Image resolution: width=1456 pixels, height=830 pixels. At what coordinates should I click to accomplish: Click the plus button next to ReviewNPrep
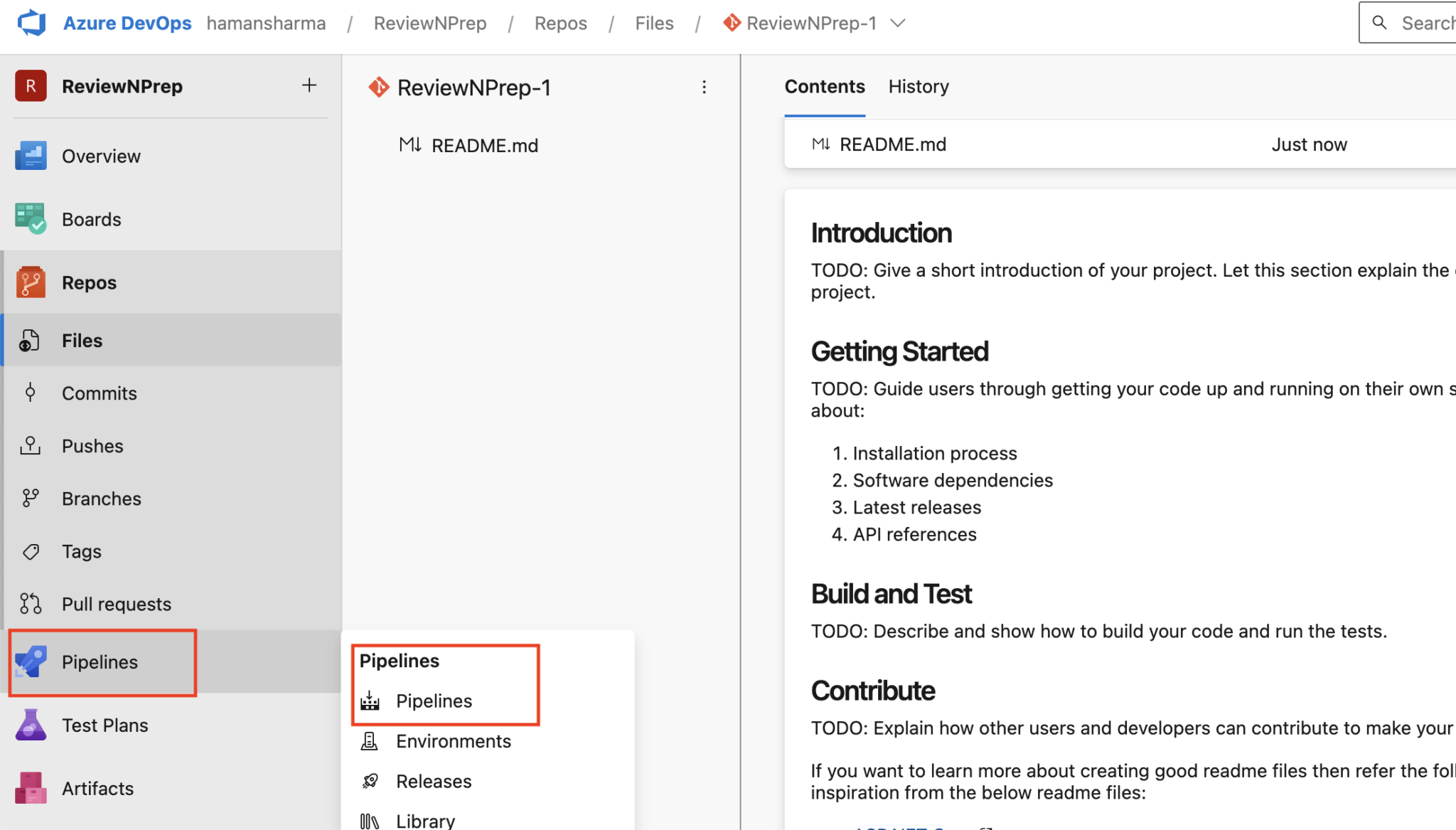[x=309, y=85]
